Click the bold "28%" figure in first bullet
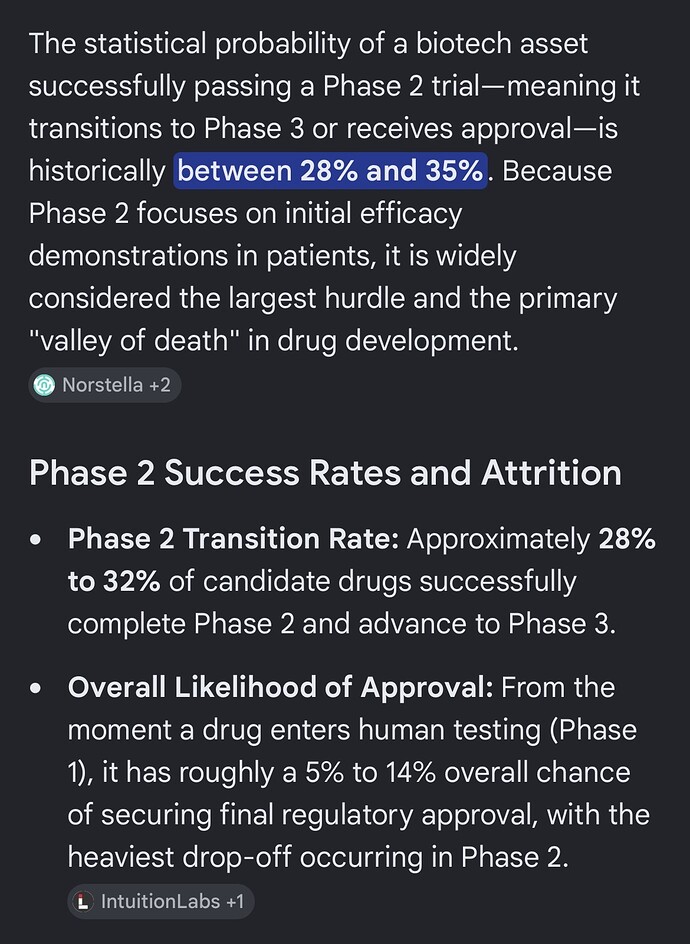The height and width of the screenshot is (944, 690). click(x=627, y=539)
